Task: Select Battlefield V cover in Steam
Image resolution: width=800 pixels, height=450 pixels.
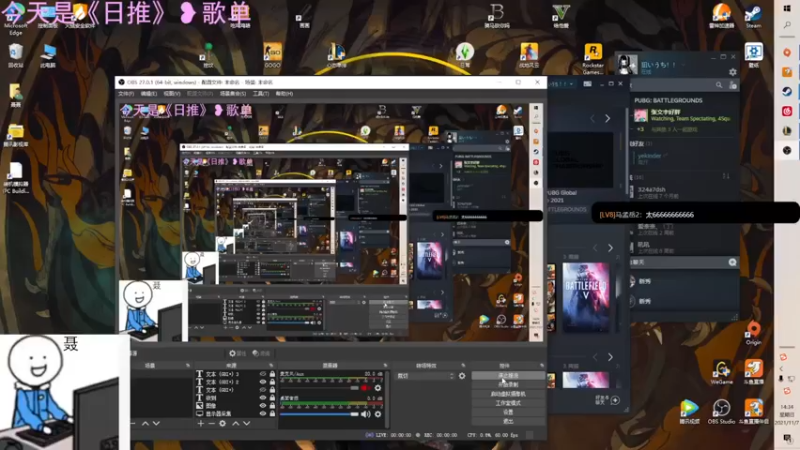Action: point(586,297)
